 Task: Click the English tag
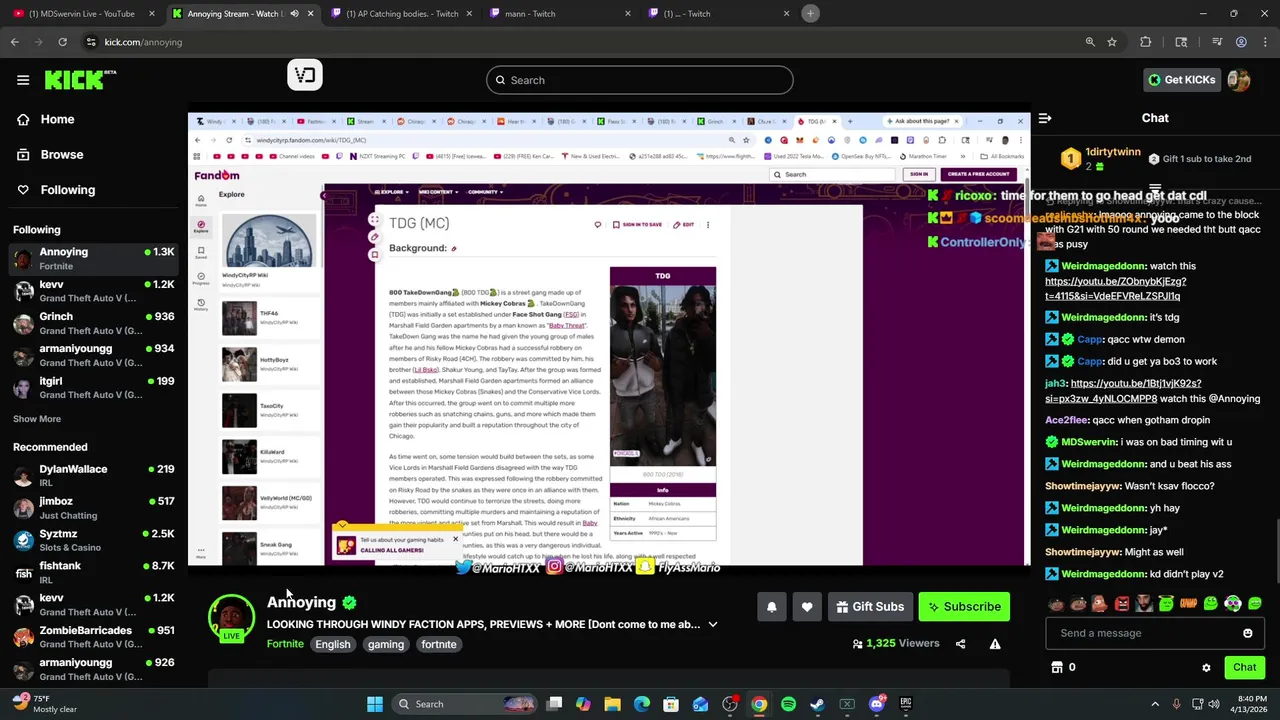(x=333, y=645)
